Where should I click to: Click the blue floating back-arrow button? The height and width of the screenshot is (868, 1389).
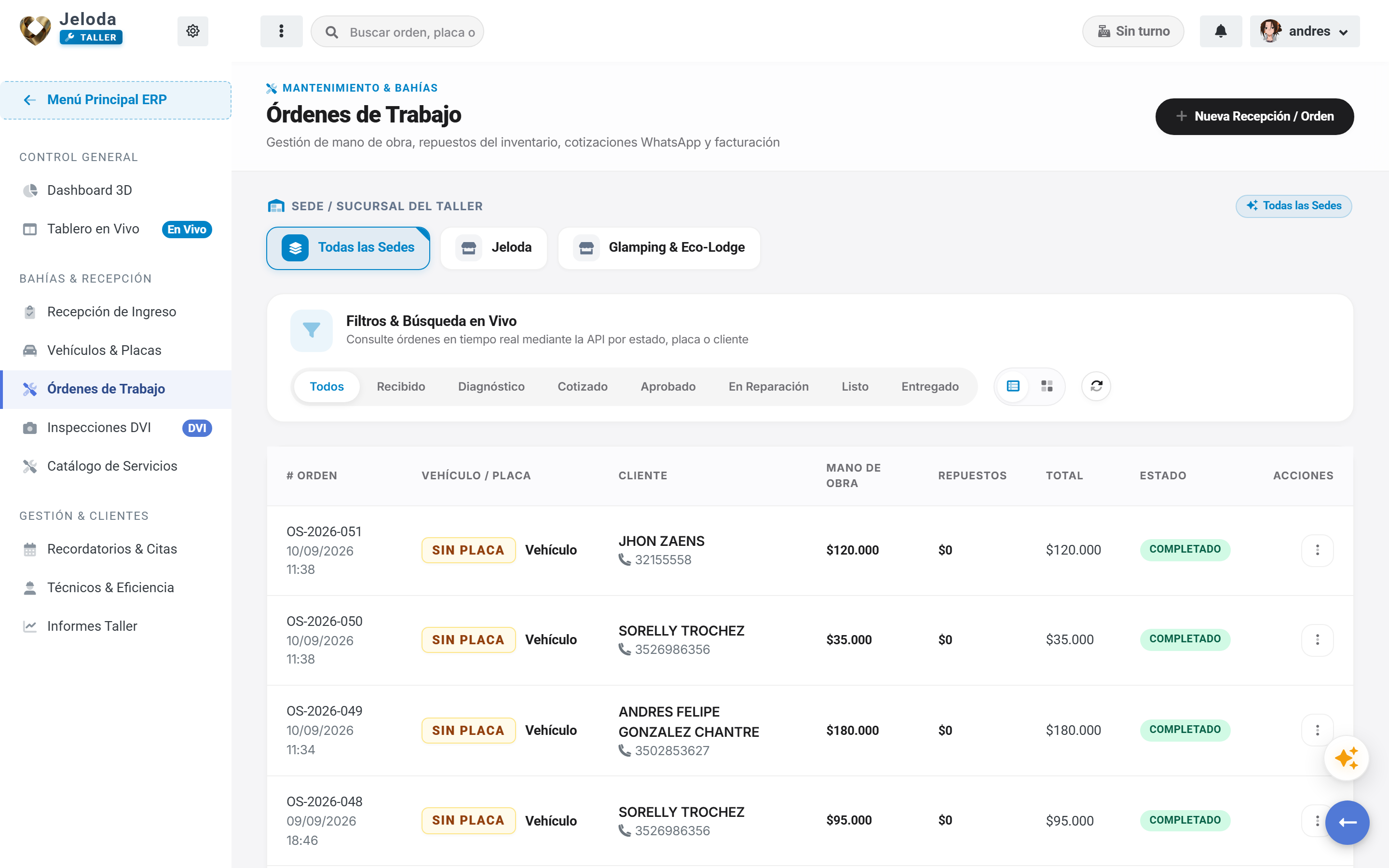pyautogui.click(x=1347, y=822)
